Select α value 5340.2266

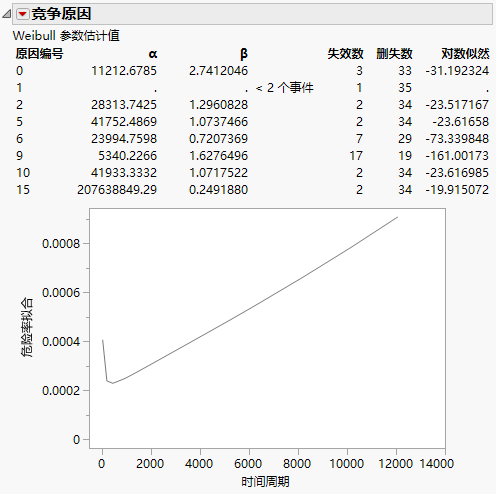coord(127,156)
